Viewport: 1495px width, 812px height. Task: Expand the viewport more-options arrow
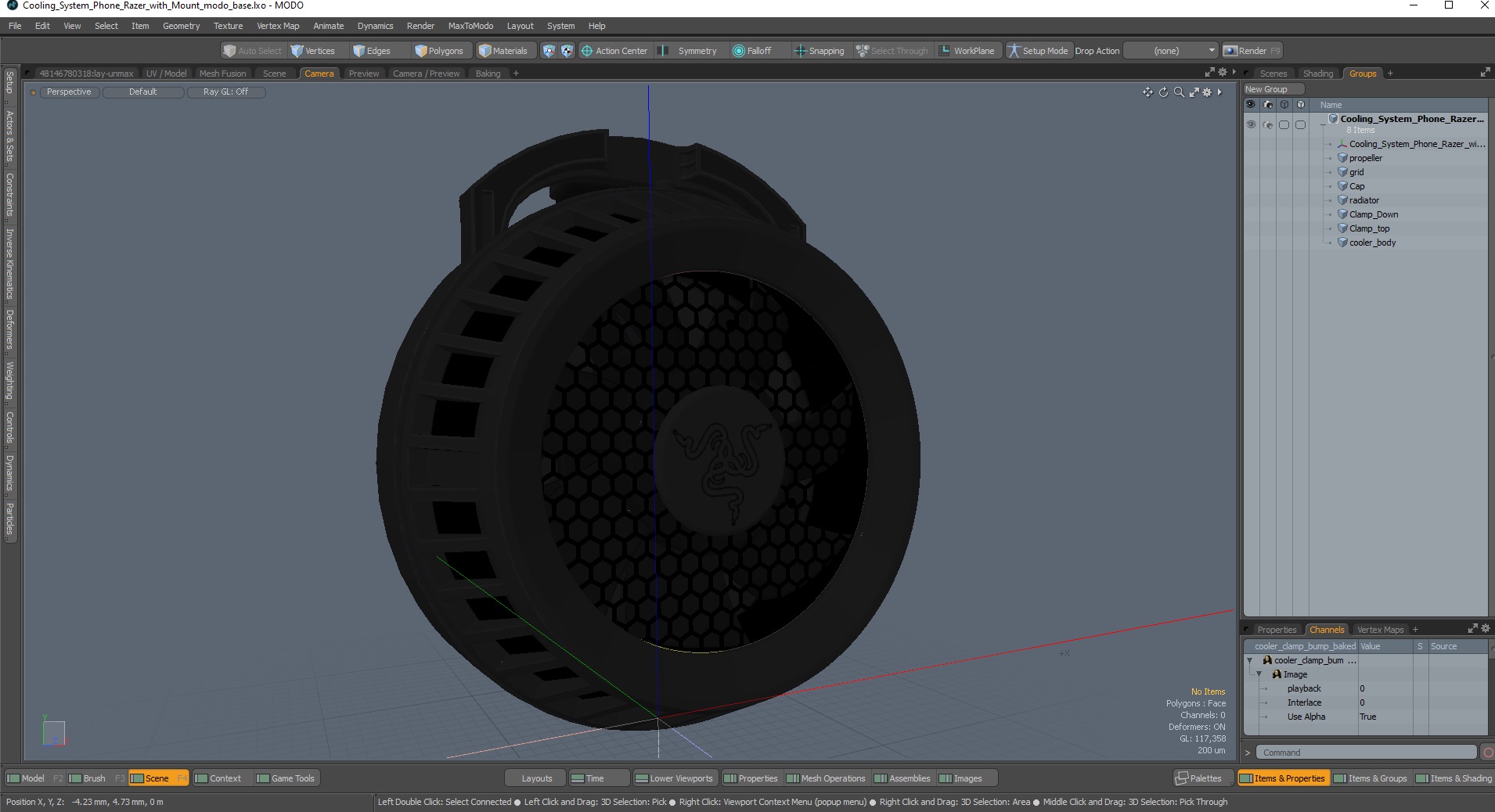click(x=1219, y=92)
